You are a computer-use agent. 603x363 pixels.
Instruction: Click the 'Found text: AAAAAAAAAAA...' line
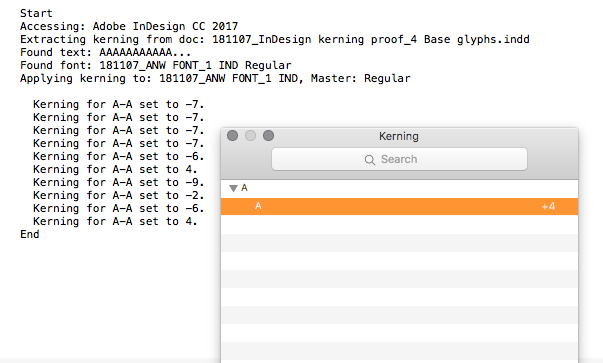[105, 52]
